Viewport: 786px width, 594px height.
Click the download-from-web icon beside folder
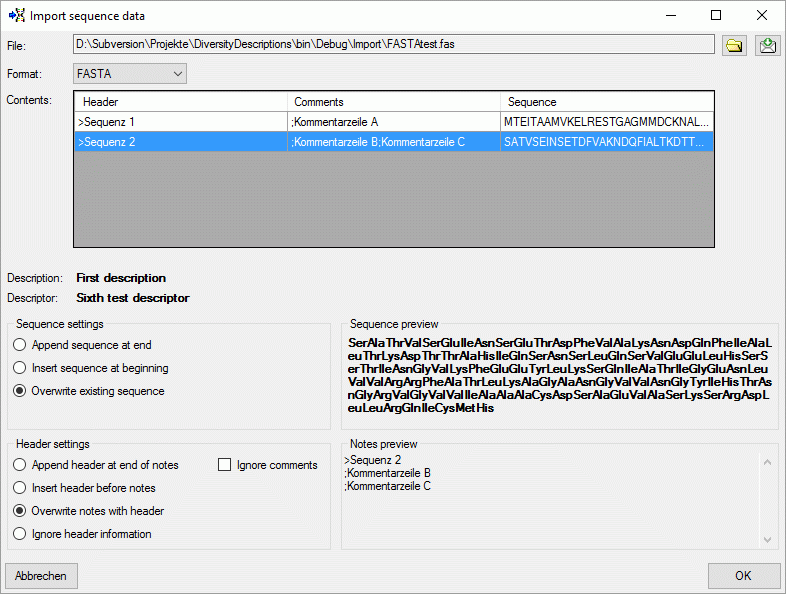(767, 46)
